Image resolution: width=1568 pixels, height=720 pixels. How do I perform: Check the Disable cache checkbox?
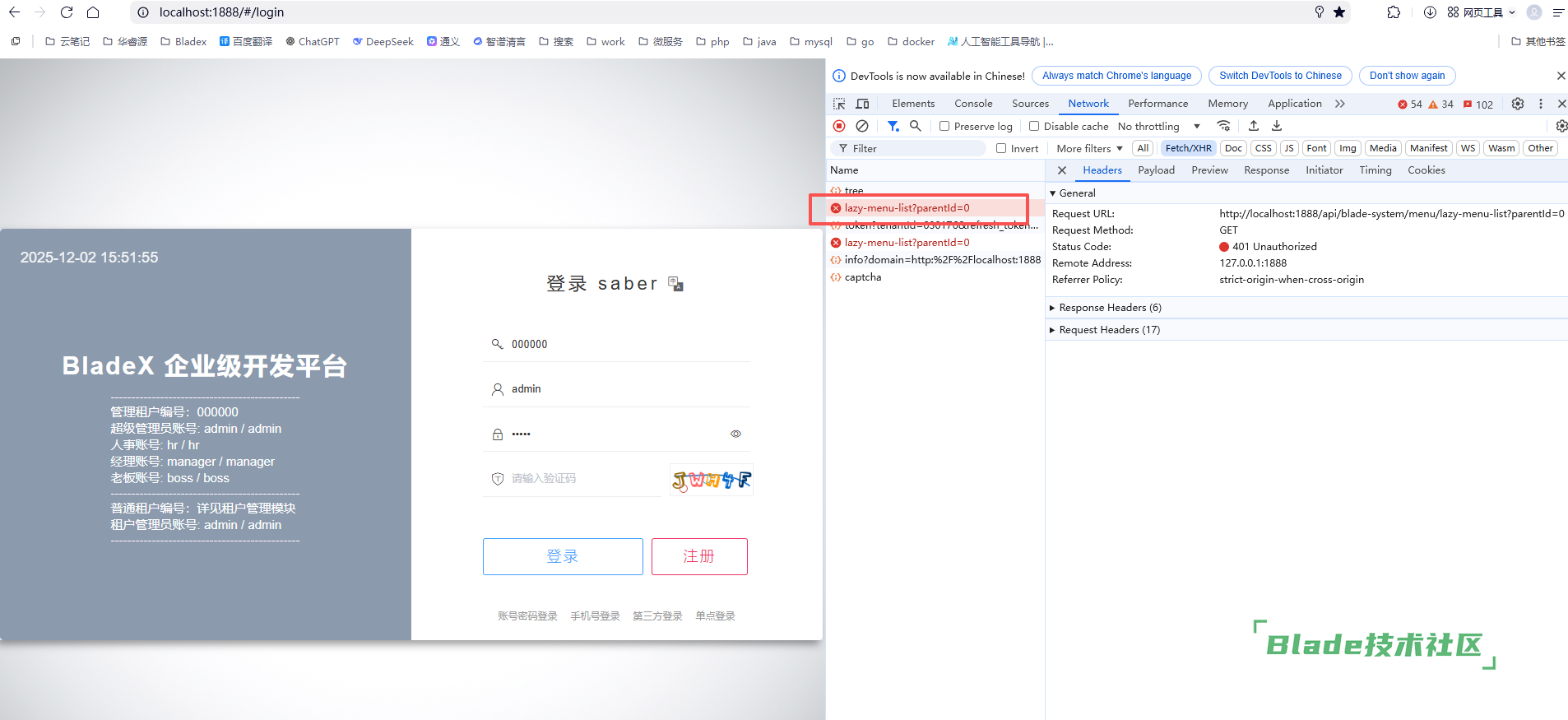click(x=1034, y=126)
